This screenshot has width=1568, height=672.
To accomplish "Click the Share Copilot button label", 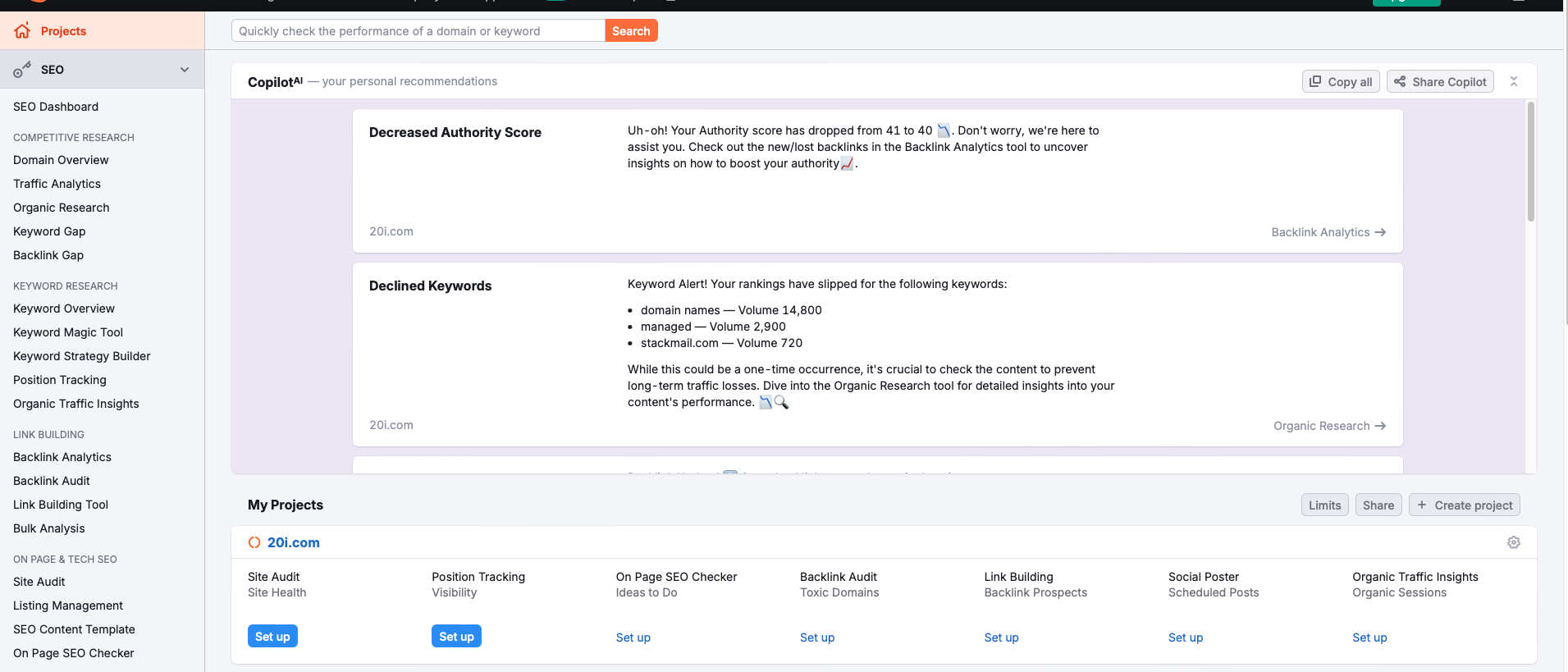I will click(x=1449, y=82).
